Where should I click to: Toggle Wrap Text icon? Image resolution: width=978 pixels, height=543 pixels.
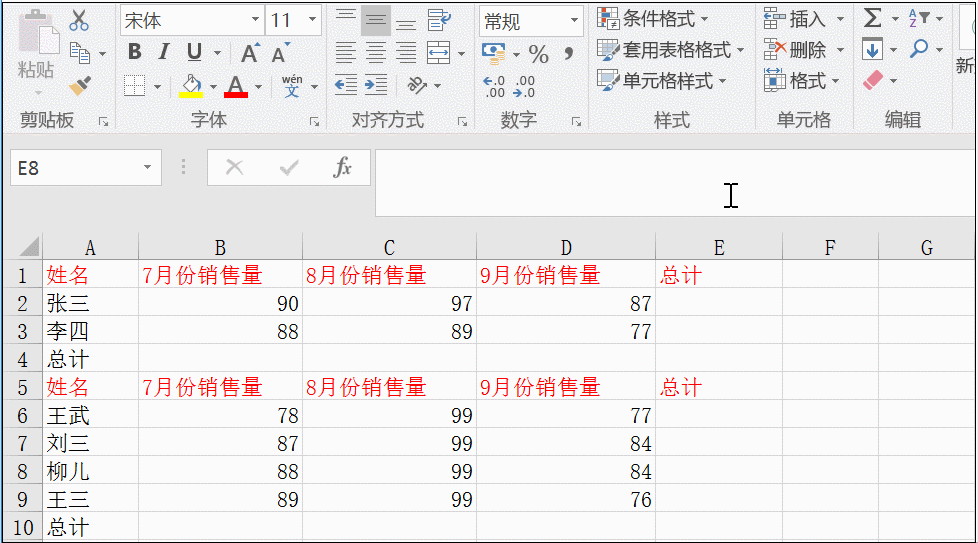click(439, 20)
